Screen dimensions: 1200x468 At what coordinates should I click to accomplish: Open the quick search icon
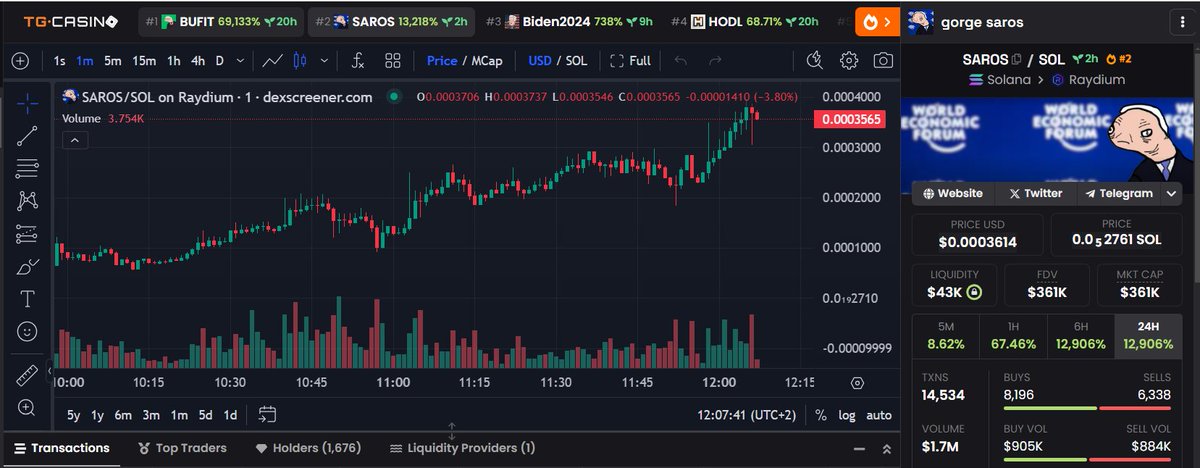point(815,61)
